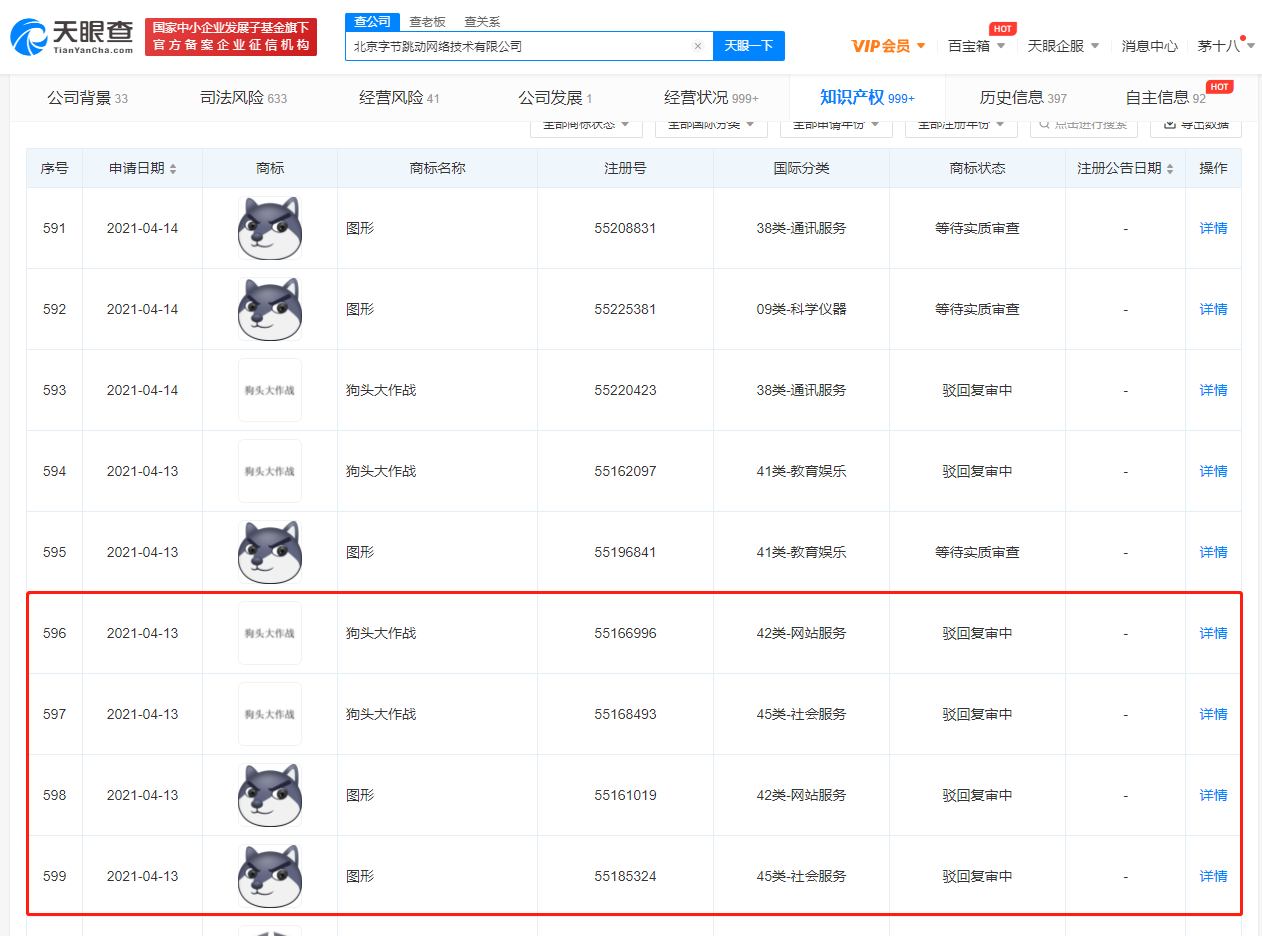Open 详情 for registration 55225381

coord(1213,309)
